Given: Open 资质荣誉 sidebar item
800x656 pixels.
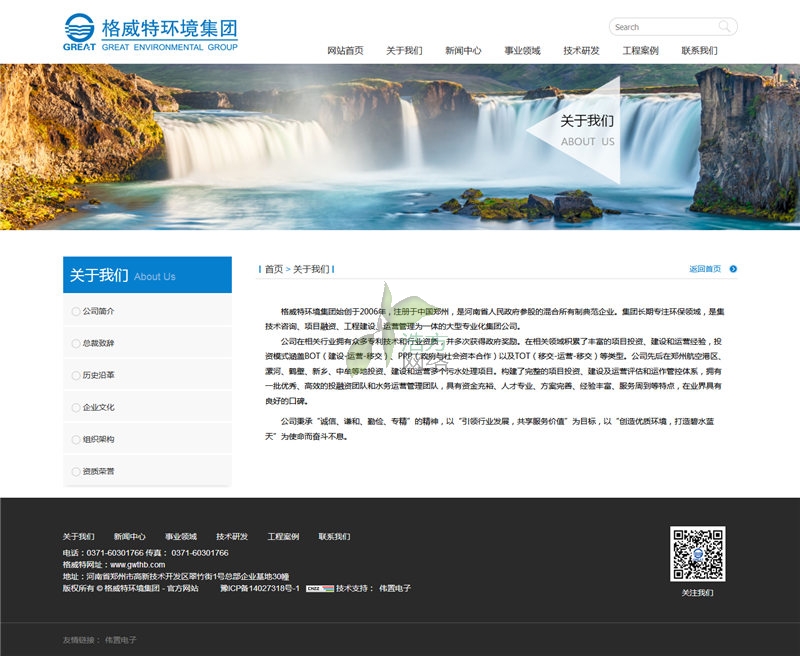Looking at the screenshot, I should 98,471.
